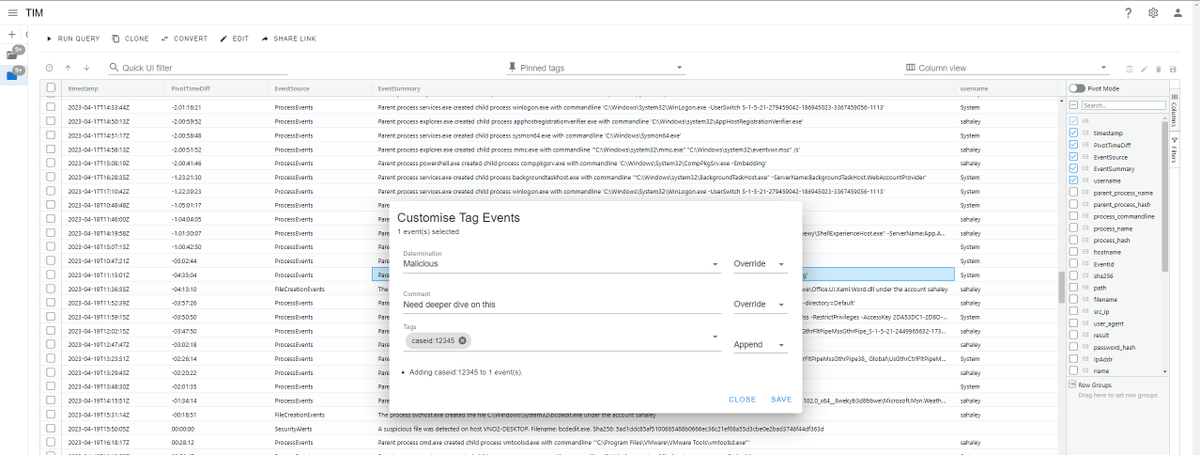Close the Customise Tag Events dialog
This screenshot has width=1200, height=455.
[x=742, y=399]
